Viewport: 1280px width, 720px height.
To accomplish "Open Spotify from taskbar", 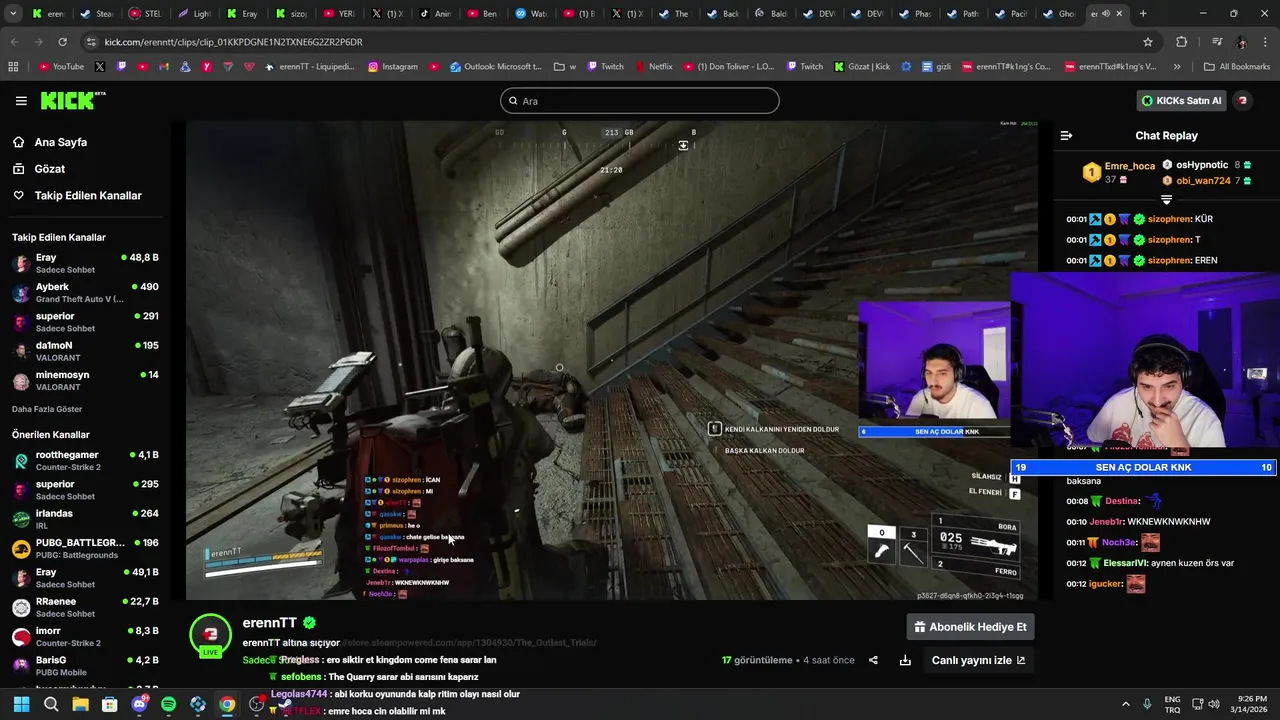I will click(x=168, y=705).
